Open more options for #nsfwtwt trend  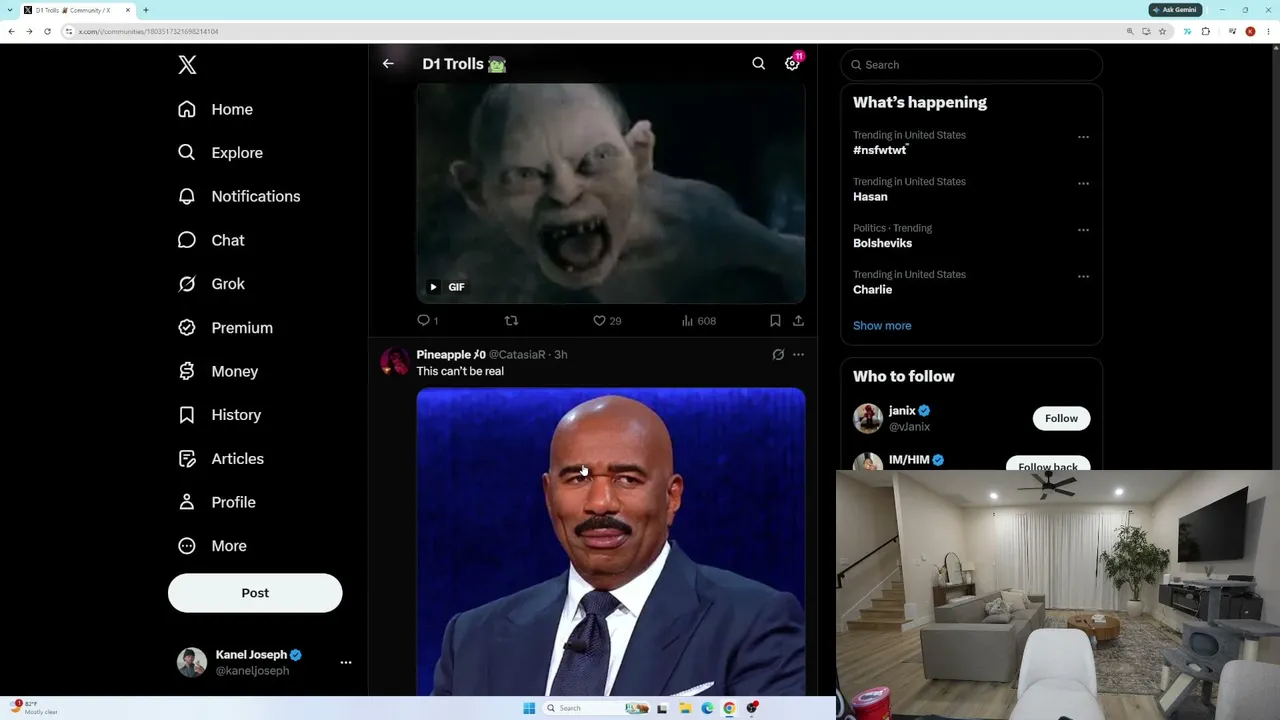click(1083, 137)
